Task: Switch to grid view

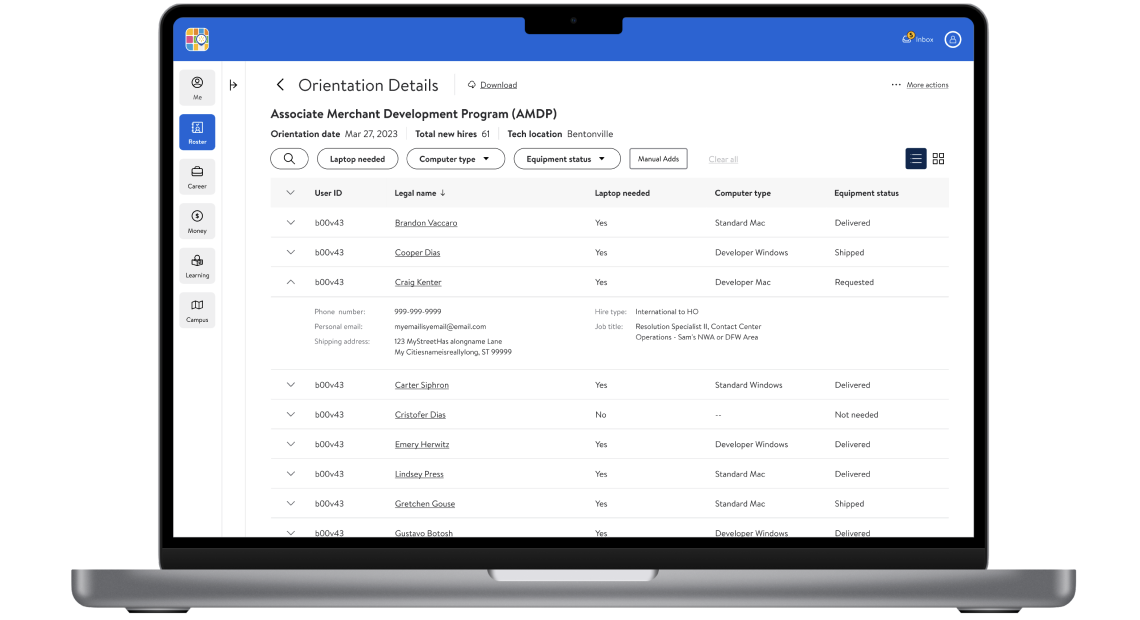Action: tap(939, 158)
